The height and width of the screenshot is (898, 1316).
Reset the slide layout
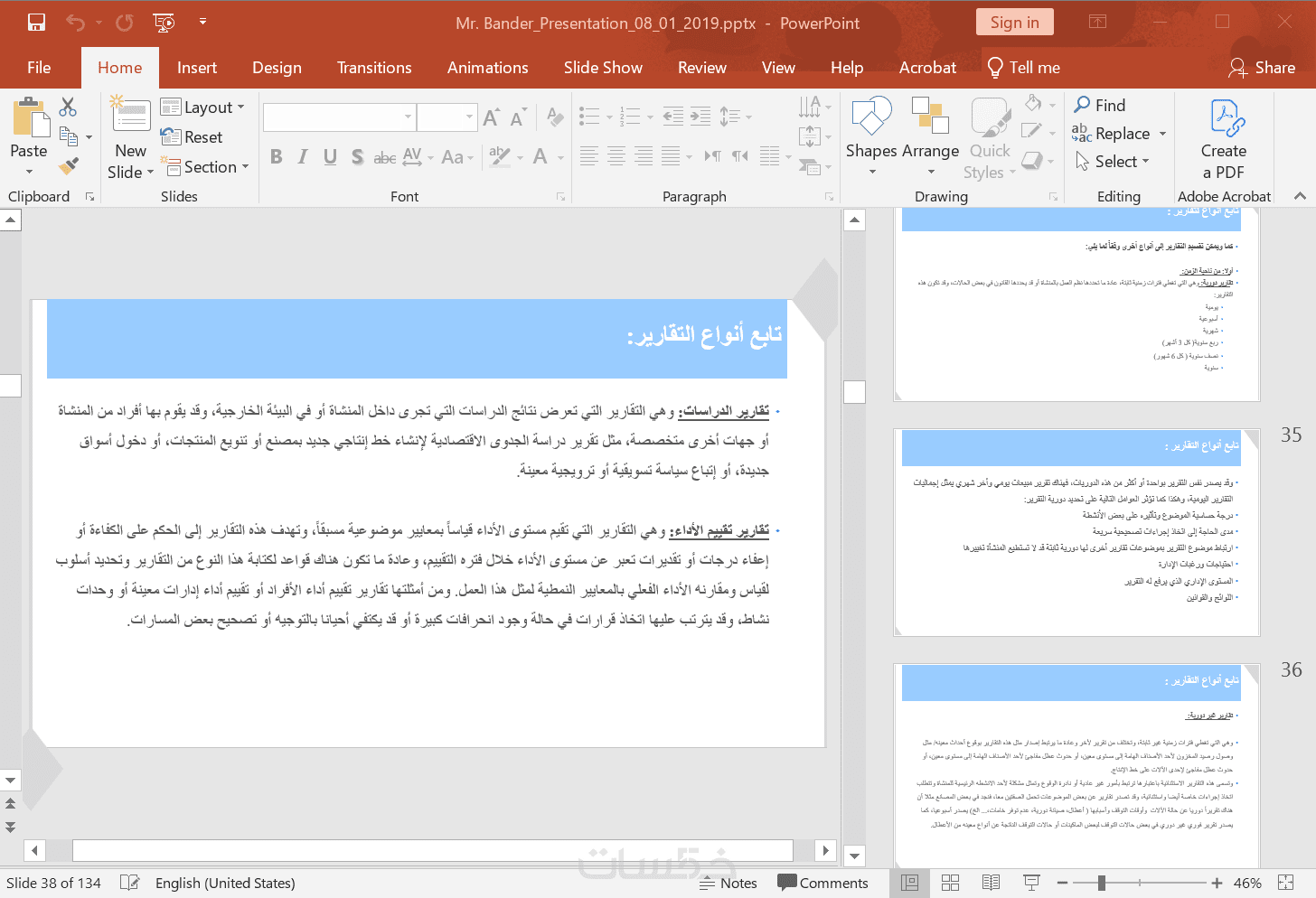tap(191, 136)
